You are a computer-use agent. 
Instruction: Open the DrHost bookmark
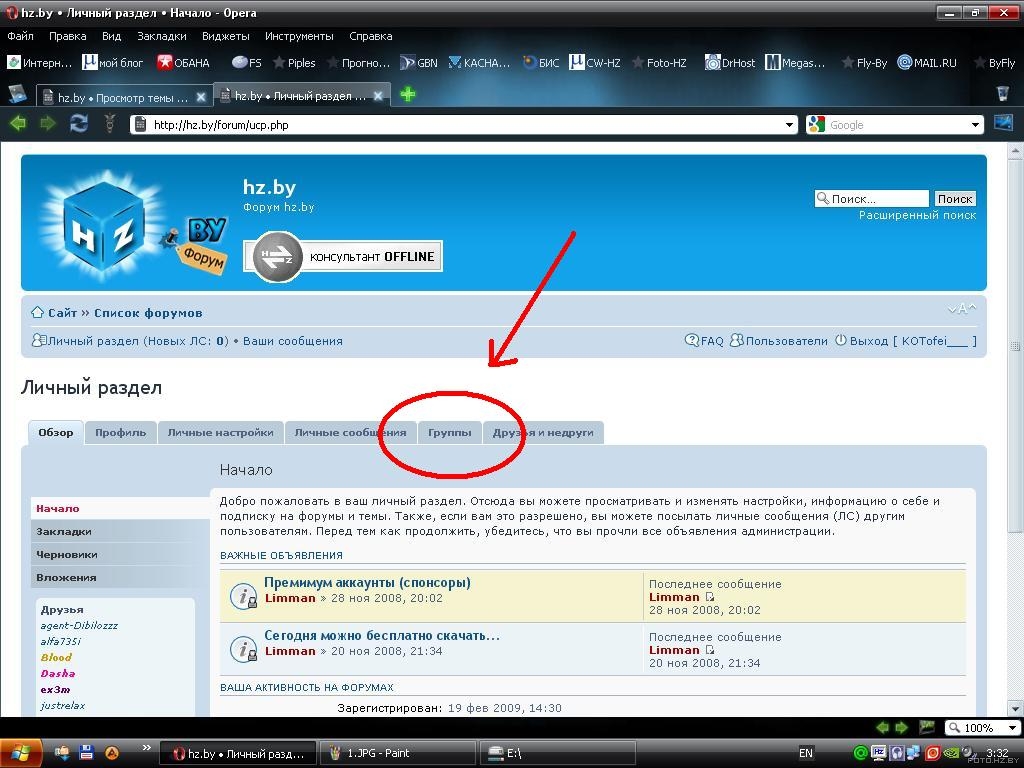(730, 63)
